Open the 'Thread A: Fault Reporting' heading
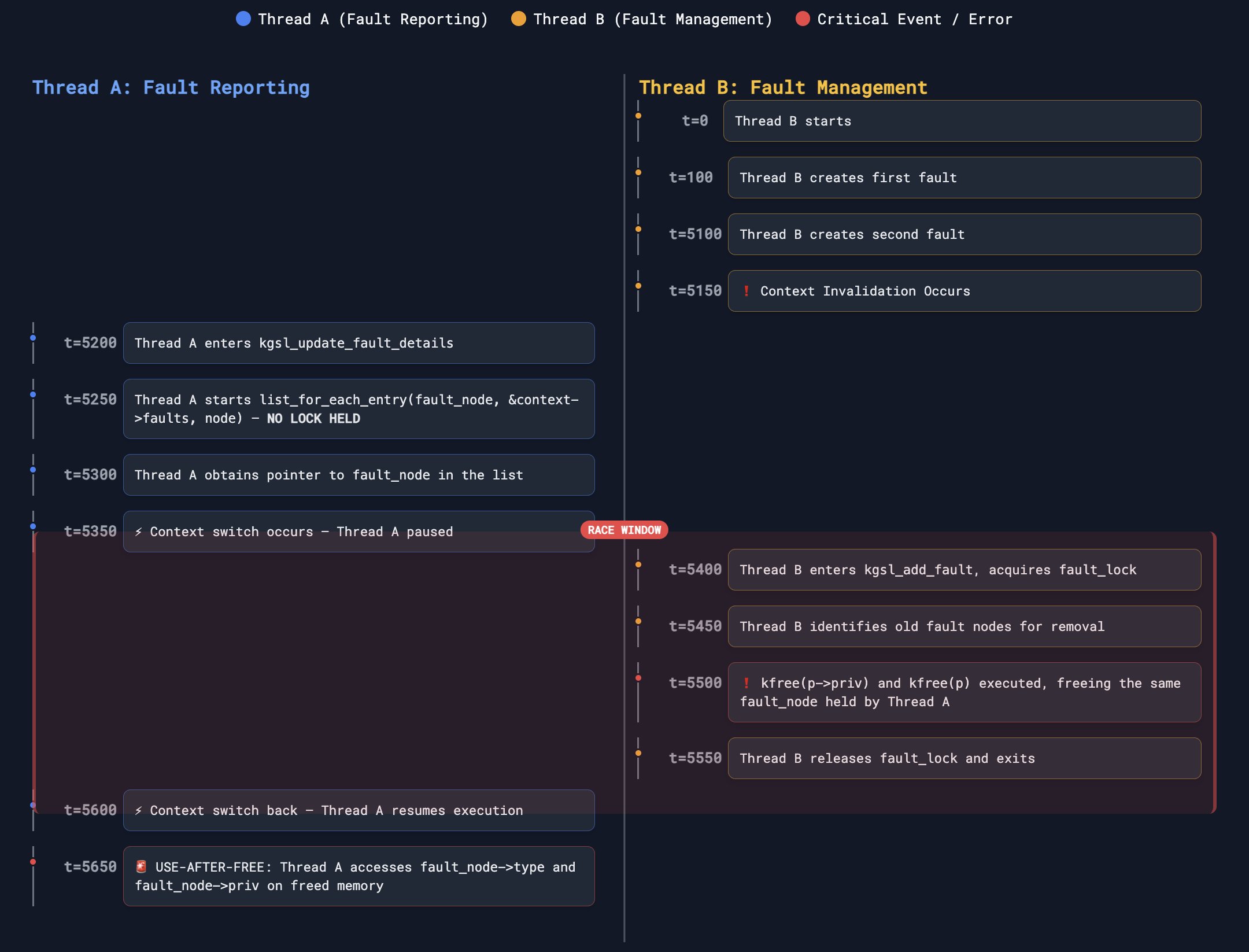 tap(171, 87)
